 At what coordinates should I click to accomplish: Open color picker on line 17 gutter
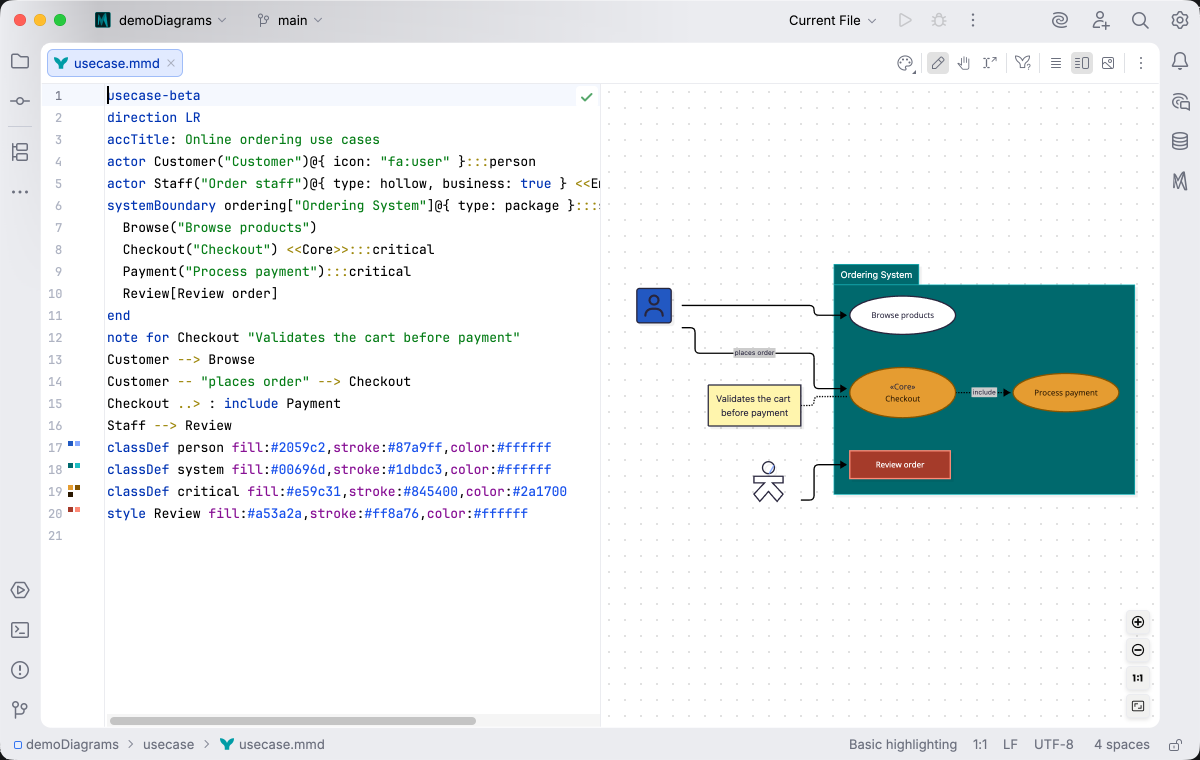pos(74,443)
